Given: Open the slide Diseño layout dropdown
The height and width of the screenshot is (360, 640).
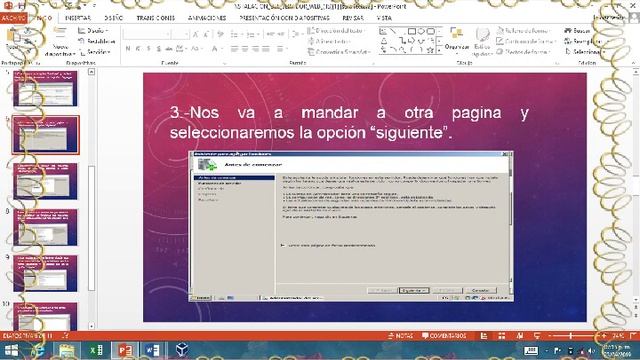Looking at the screenshot, I should (x=93, y=31).
